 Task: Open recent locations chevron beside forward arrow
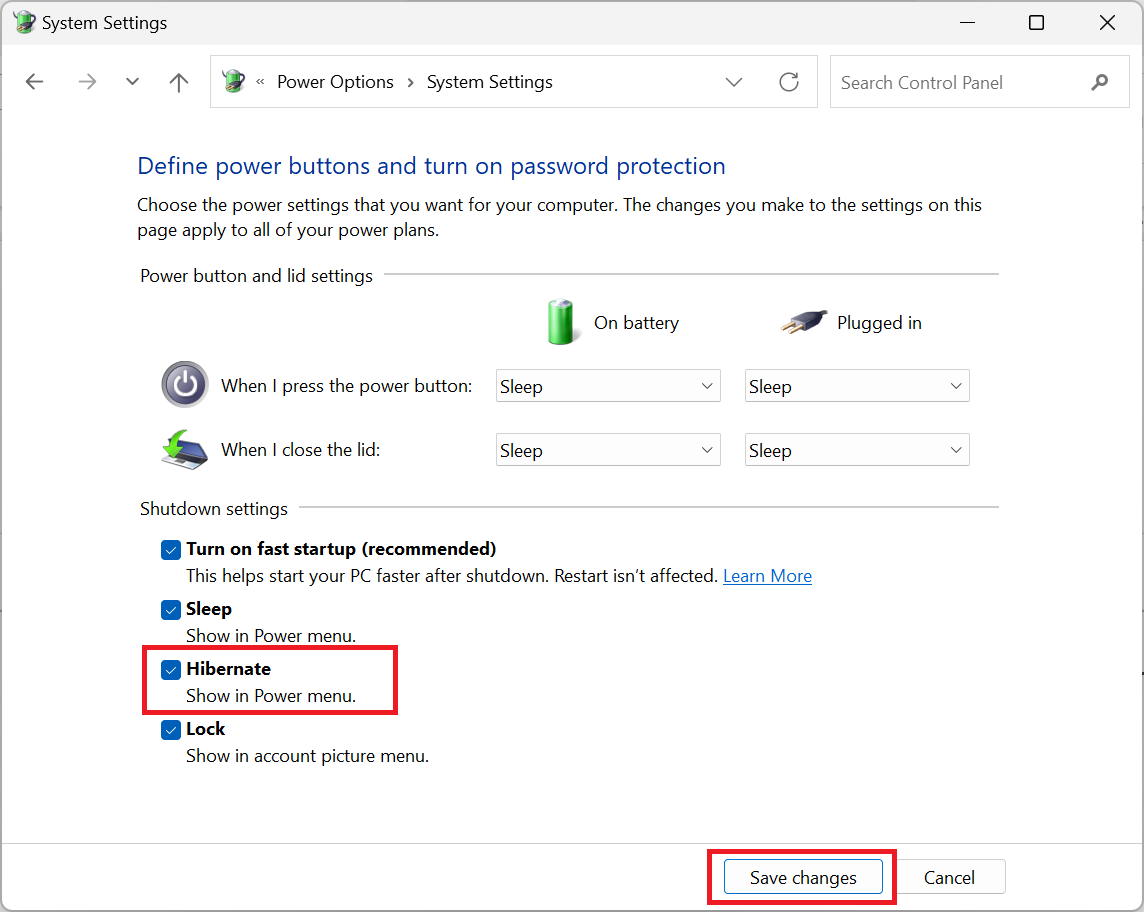(x=132, y=82)
